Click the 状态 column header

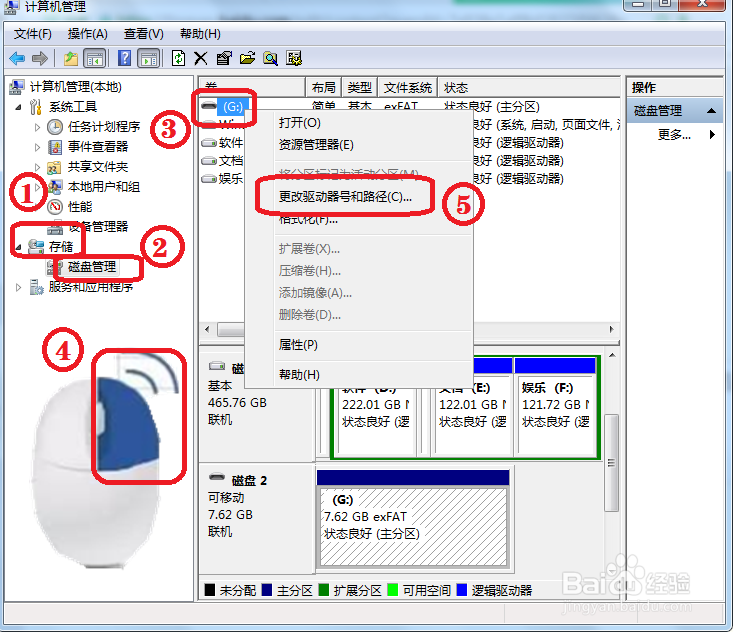point(528,87)
